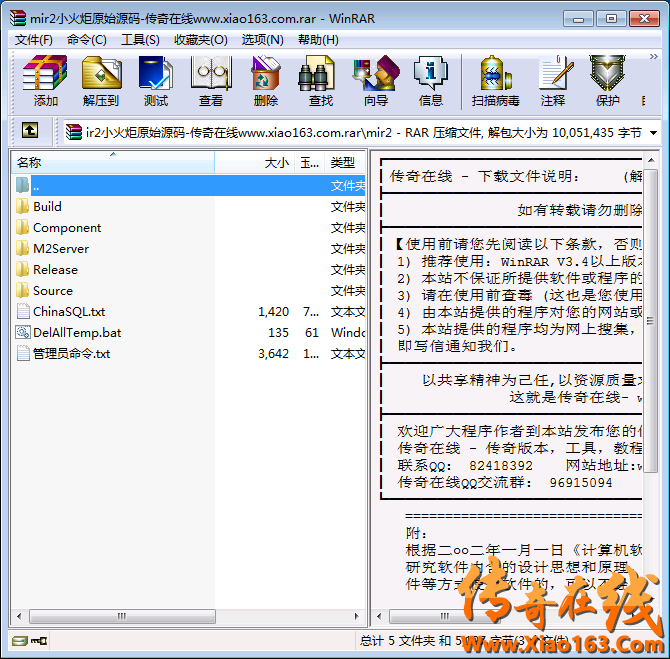The image size is (670, 659).
Task: Expand the toolbar overflow chevron
Action: [653, 56]
